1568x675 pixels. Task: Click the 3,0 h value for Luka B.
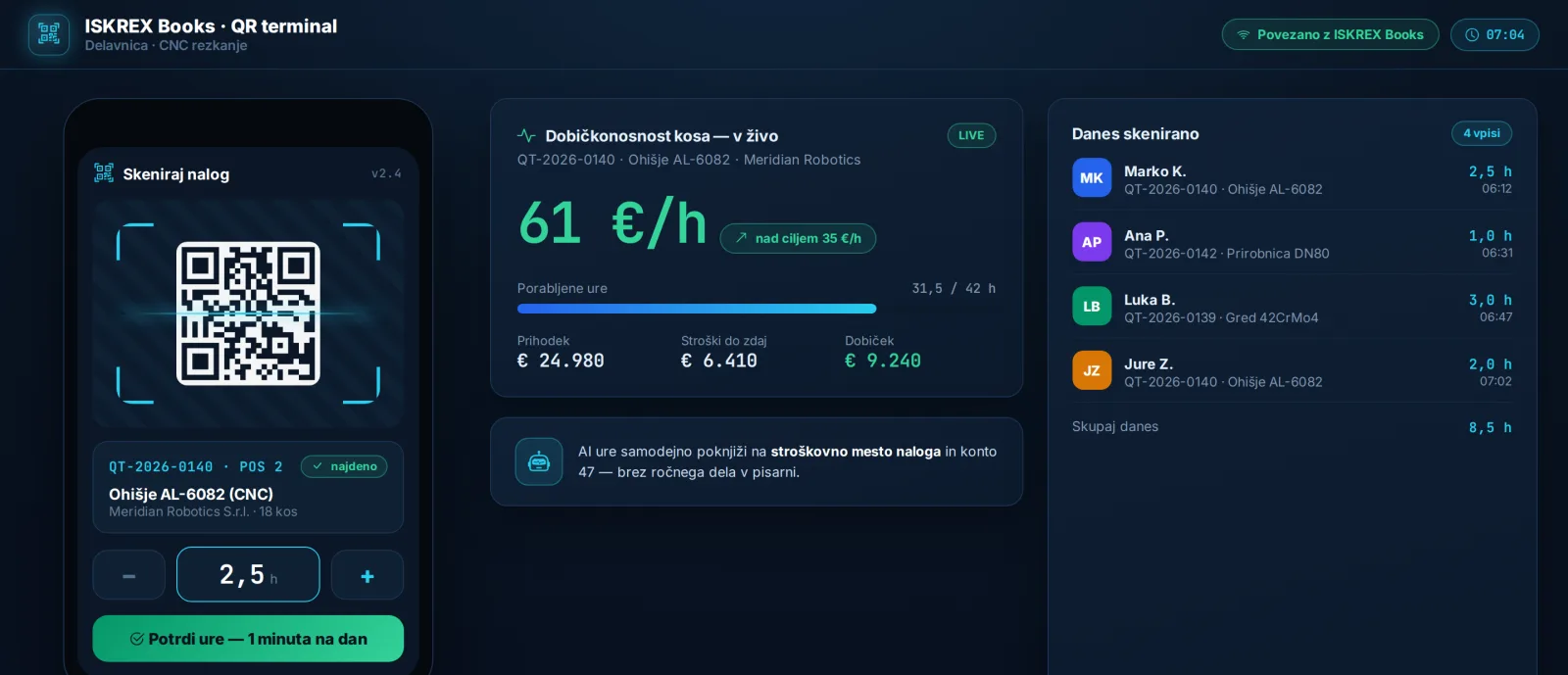[1490, 300]
